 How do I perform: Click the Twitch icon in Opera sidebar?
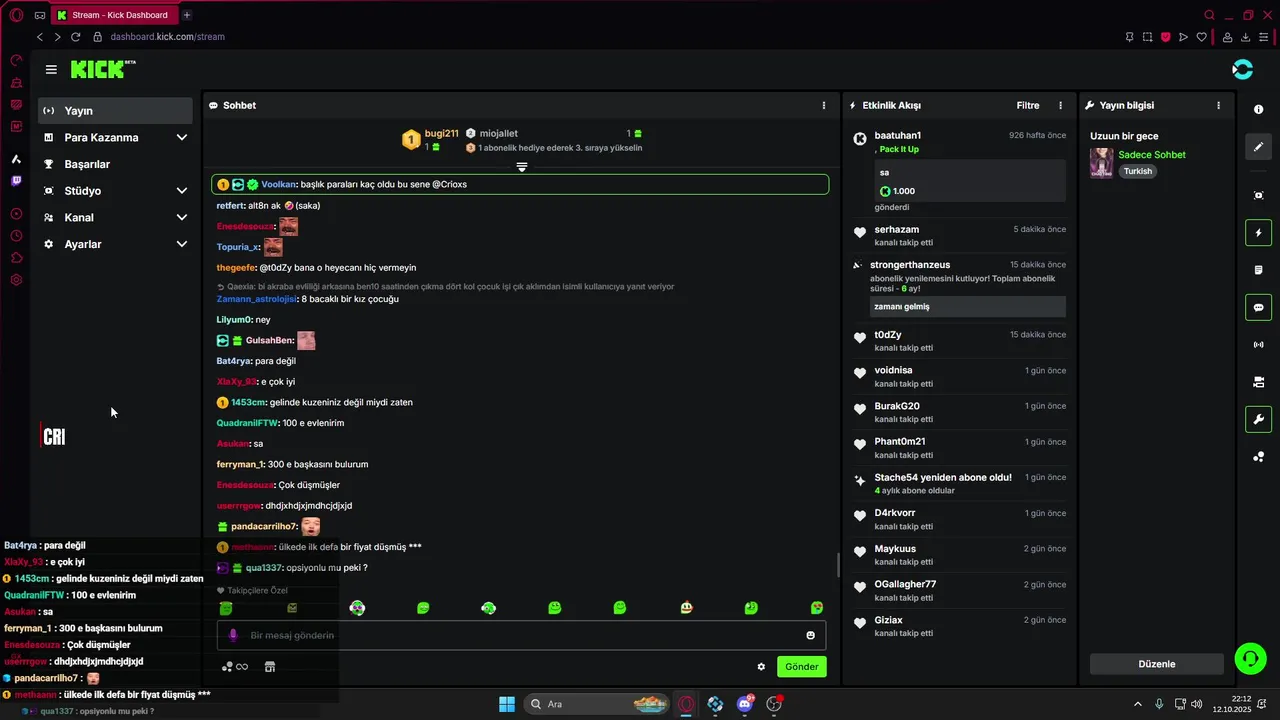pyautogui.click(x=16, y=181)
